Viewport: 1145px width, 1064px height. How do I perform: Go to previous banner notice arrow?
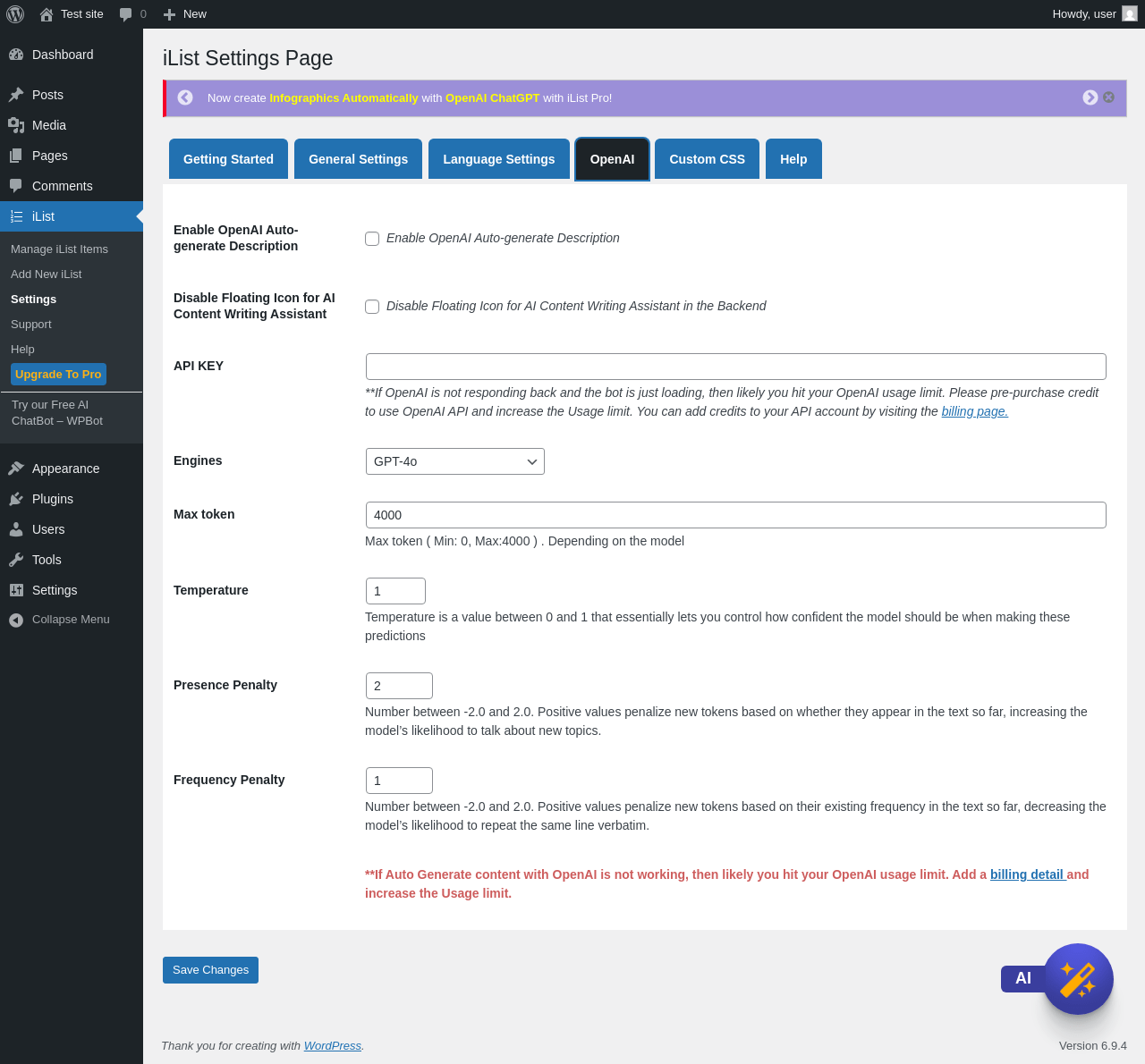click(x=185, y=97)
